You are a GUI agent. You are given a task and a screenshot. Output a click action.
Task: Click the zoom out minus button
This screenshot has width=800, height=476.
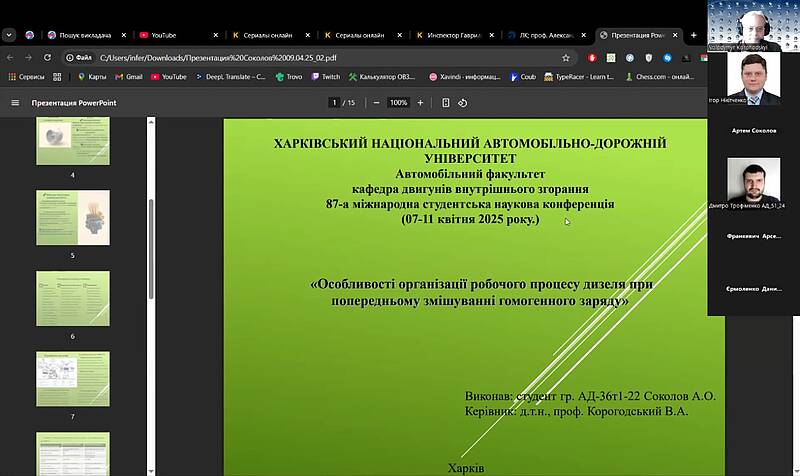click(x=376, y=103)
